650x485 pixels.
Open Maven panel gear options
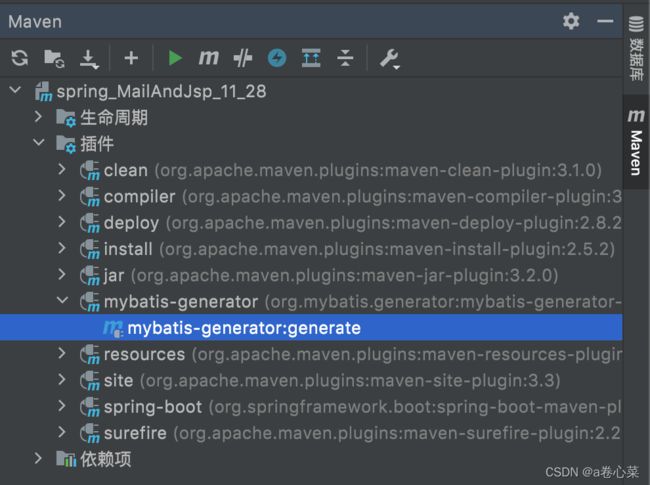coord(571,21)
